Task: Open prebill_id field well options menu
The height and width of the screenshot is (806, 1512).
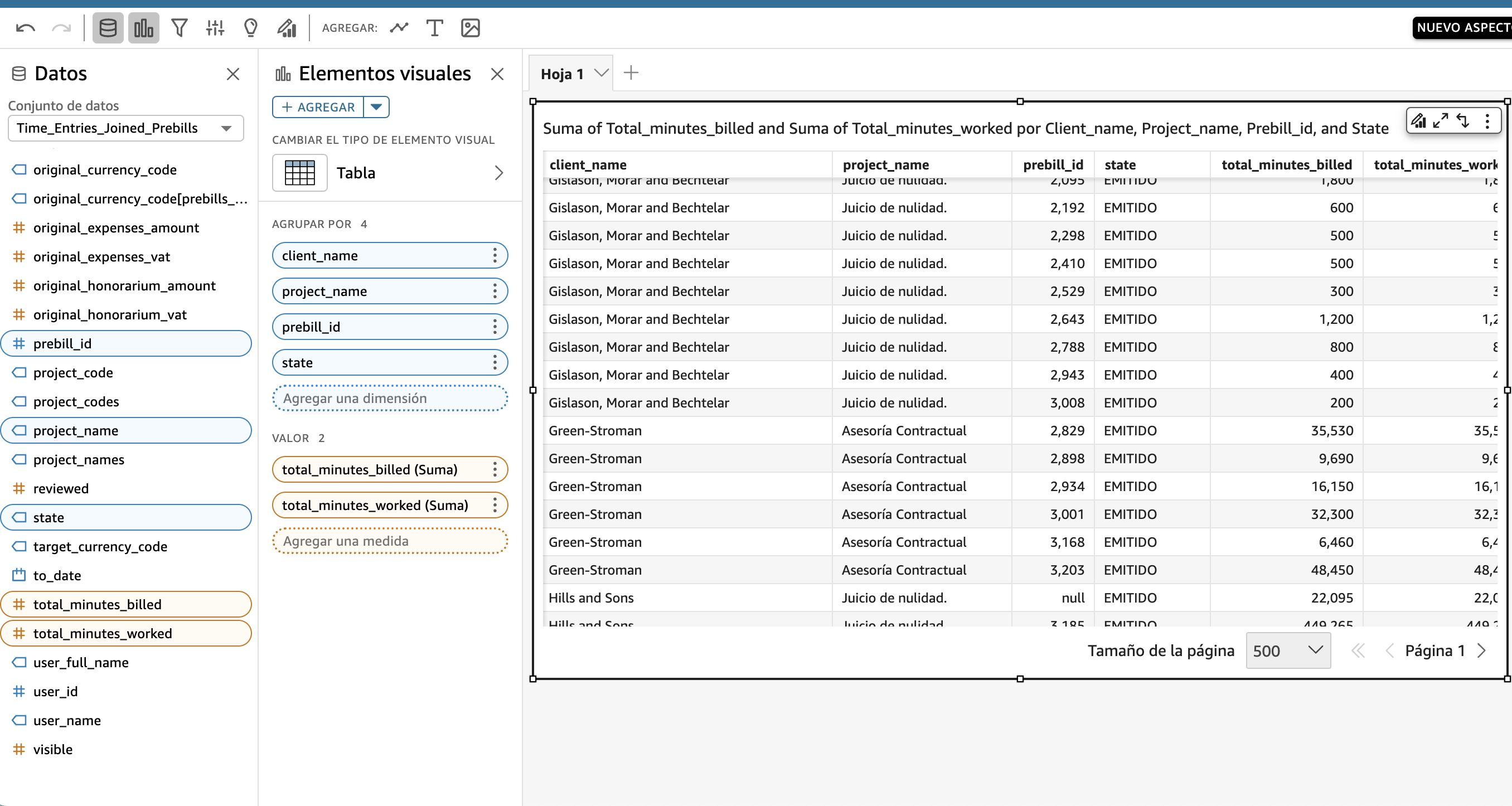Action: pyautogui.click(x=495, y=327)
